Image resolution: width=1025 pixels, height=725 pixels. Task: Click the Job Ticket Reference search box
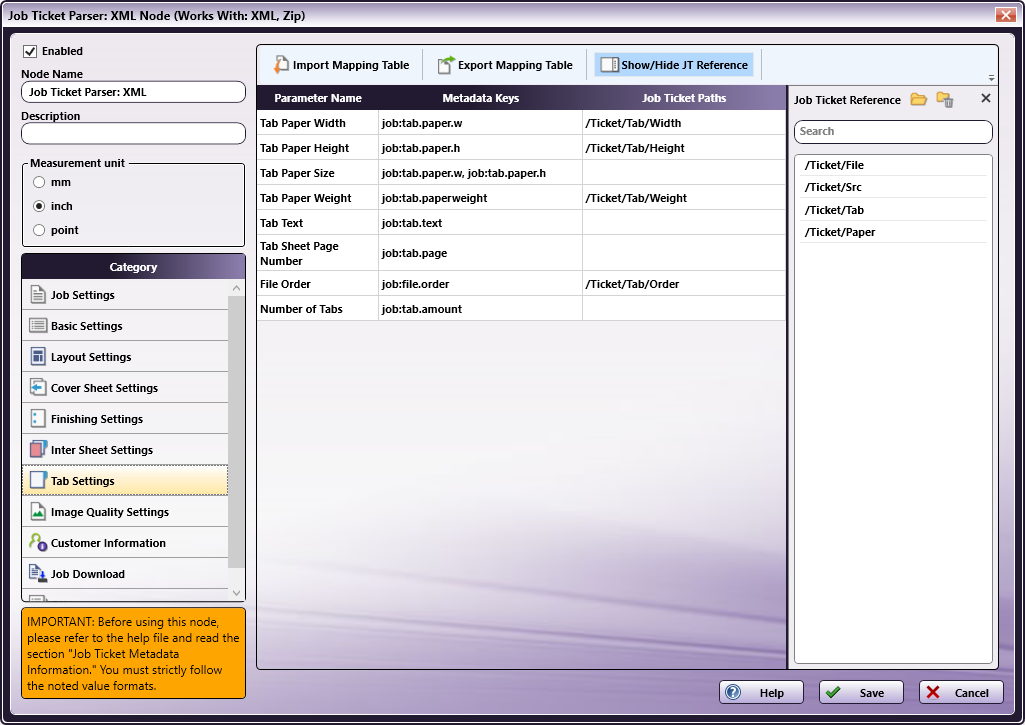893,131
